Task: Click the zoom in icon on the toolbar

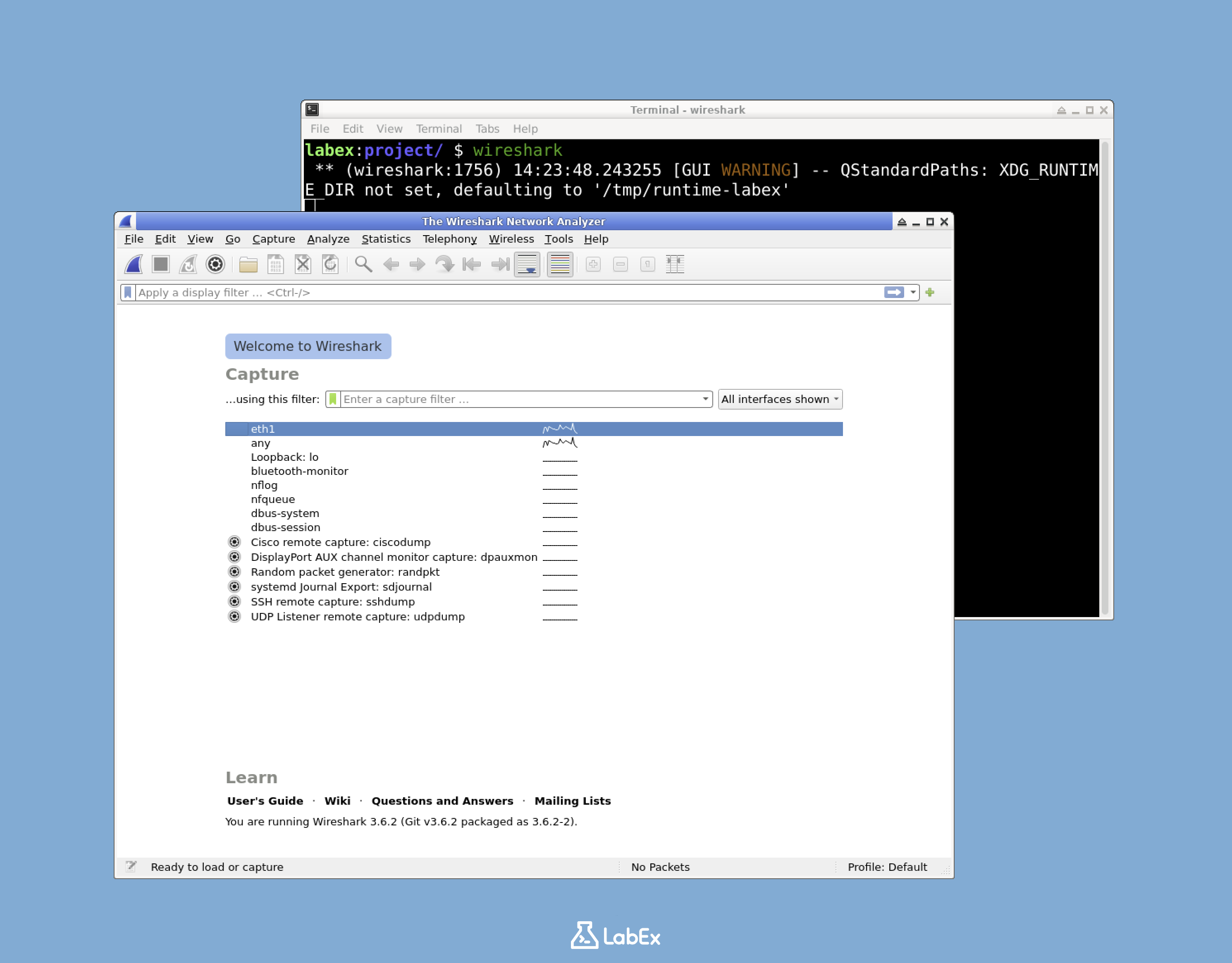Action: [592, 264]
